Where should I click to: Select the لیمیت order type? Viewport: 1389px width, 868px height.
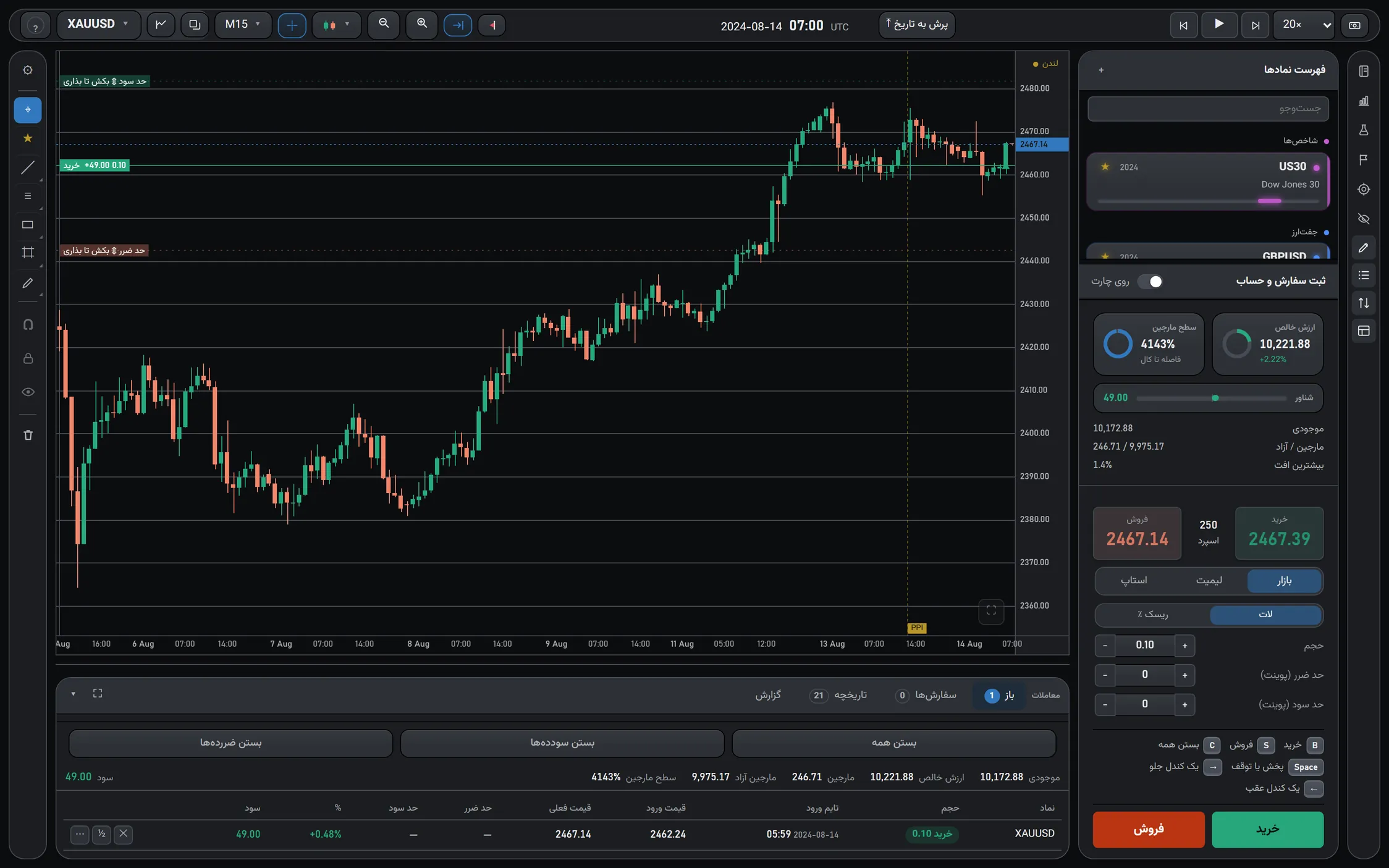(1209, 581)
